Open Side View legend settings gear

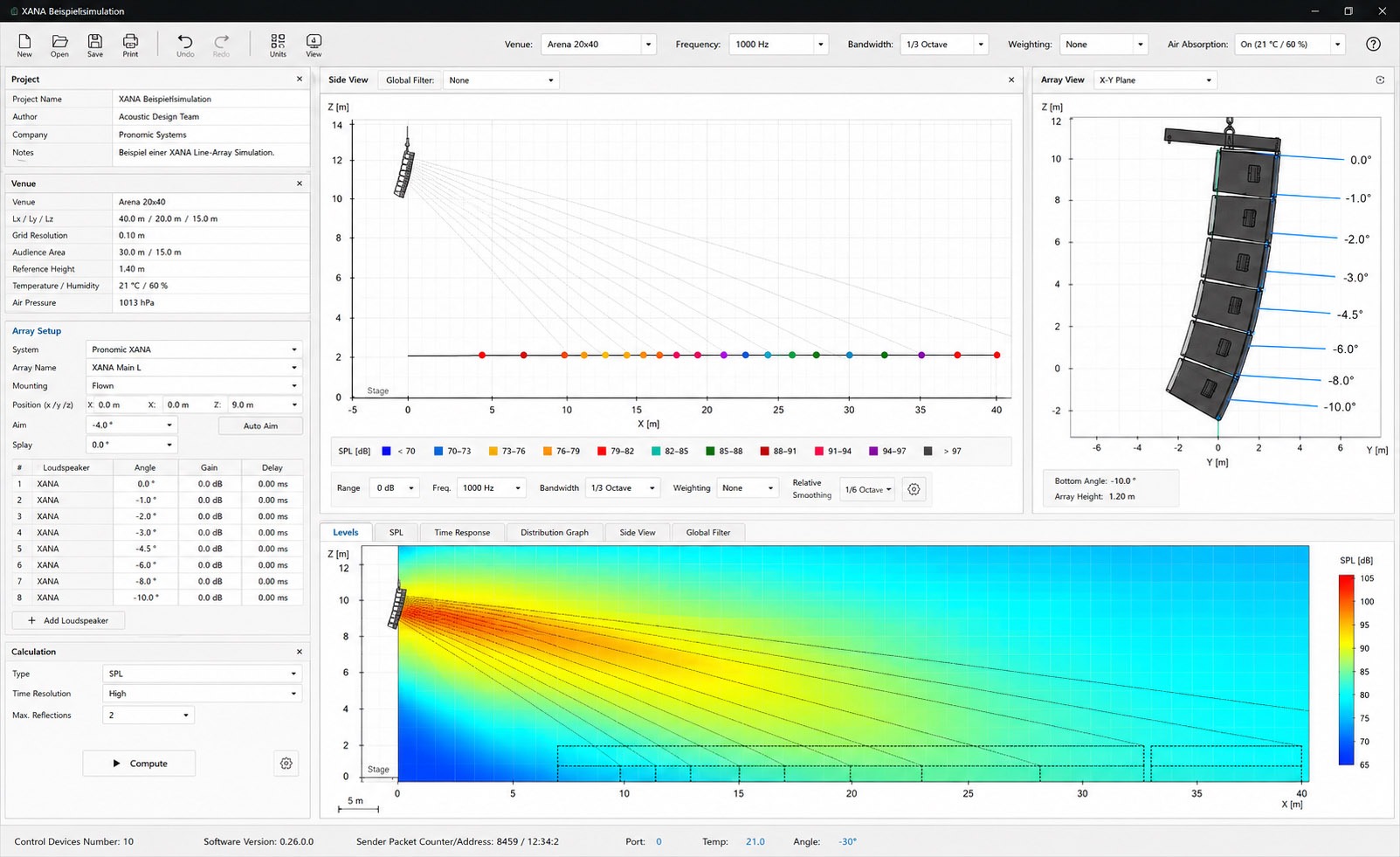tap(914, 489)
